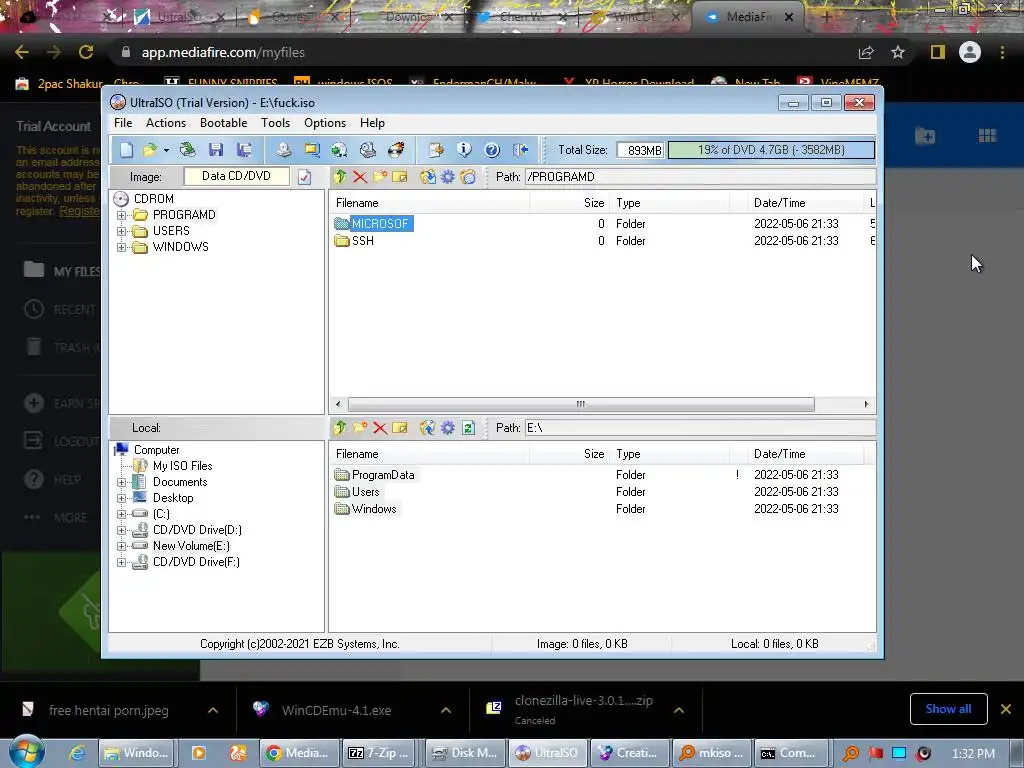The width and height of the screenshot is (1024, 768).
Task: Click the Up folder icon in Local toolbar
Action: point(340,428)
